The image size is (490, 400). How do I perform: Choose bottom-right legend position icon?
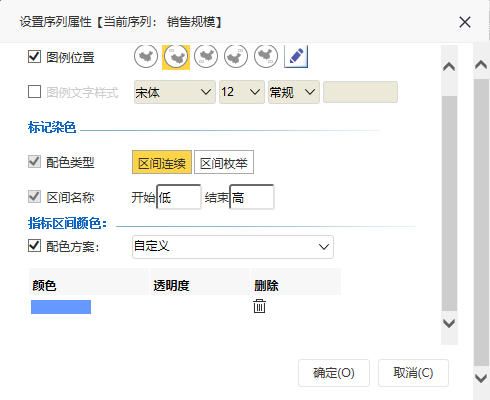[266, 57]
